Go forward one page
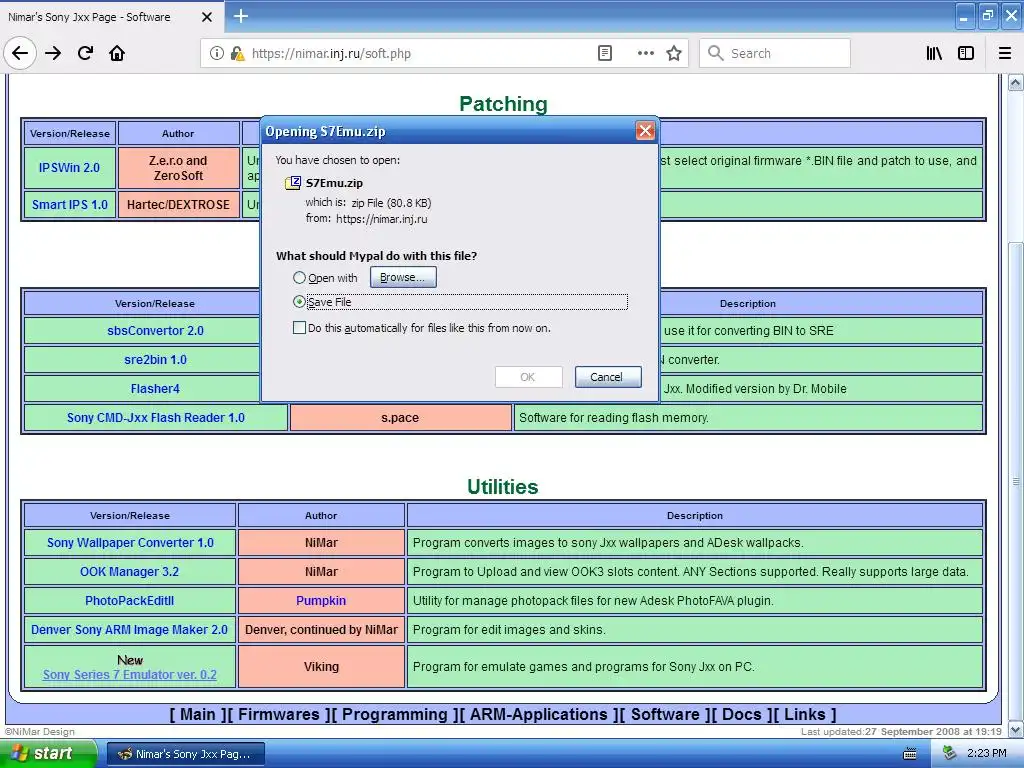 (x=54, y=53)
